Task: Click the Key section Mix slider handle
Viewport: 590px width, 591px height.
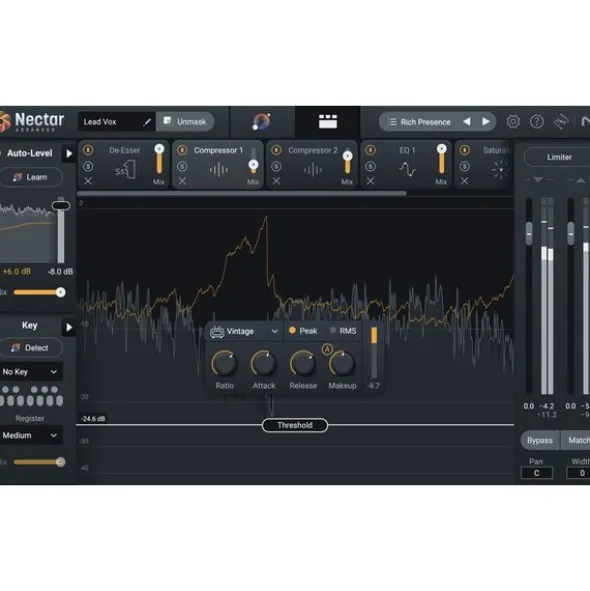Action: coord(60,462)
